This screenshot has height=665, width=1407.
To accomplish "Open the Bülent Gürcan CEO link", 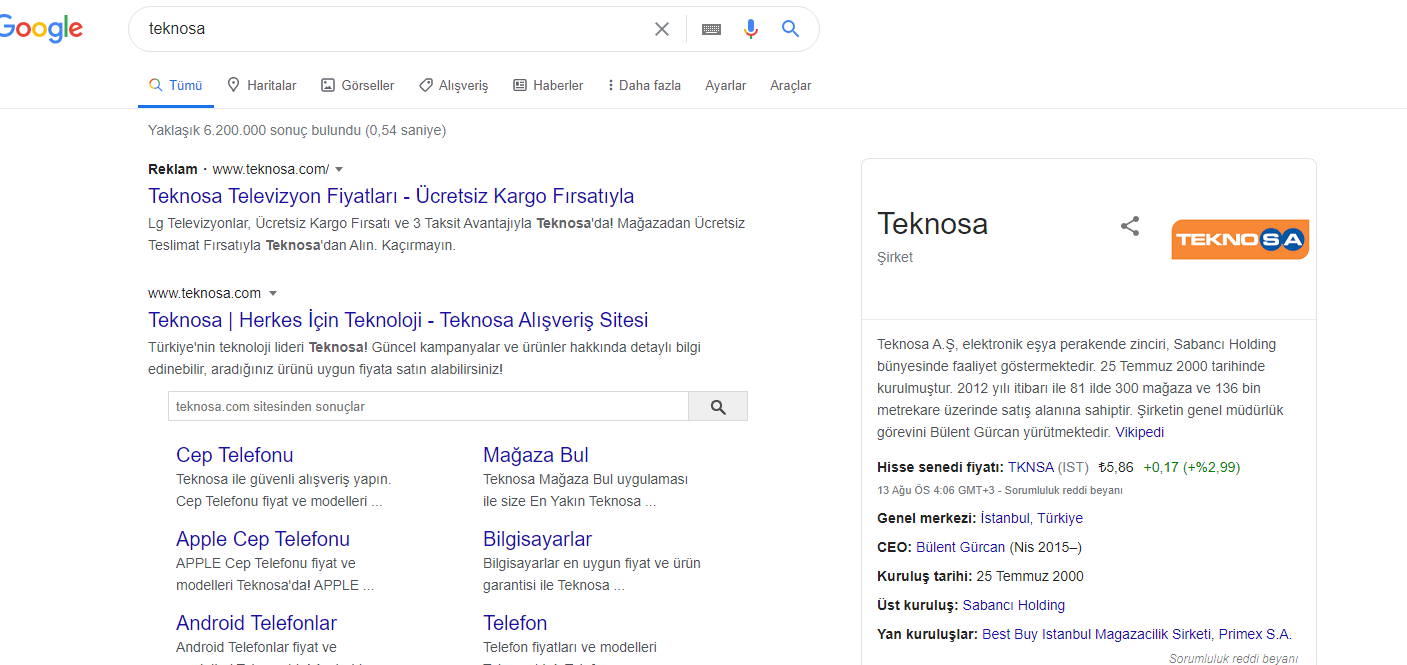I will click(960, 547).
